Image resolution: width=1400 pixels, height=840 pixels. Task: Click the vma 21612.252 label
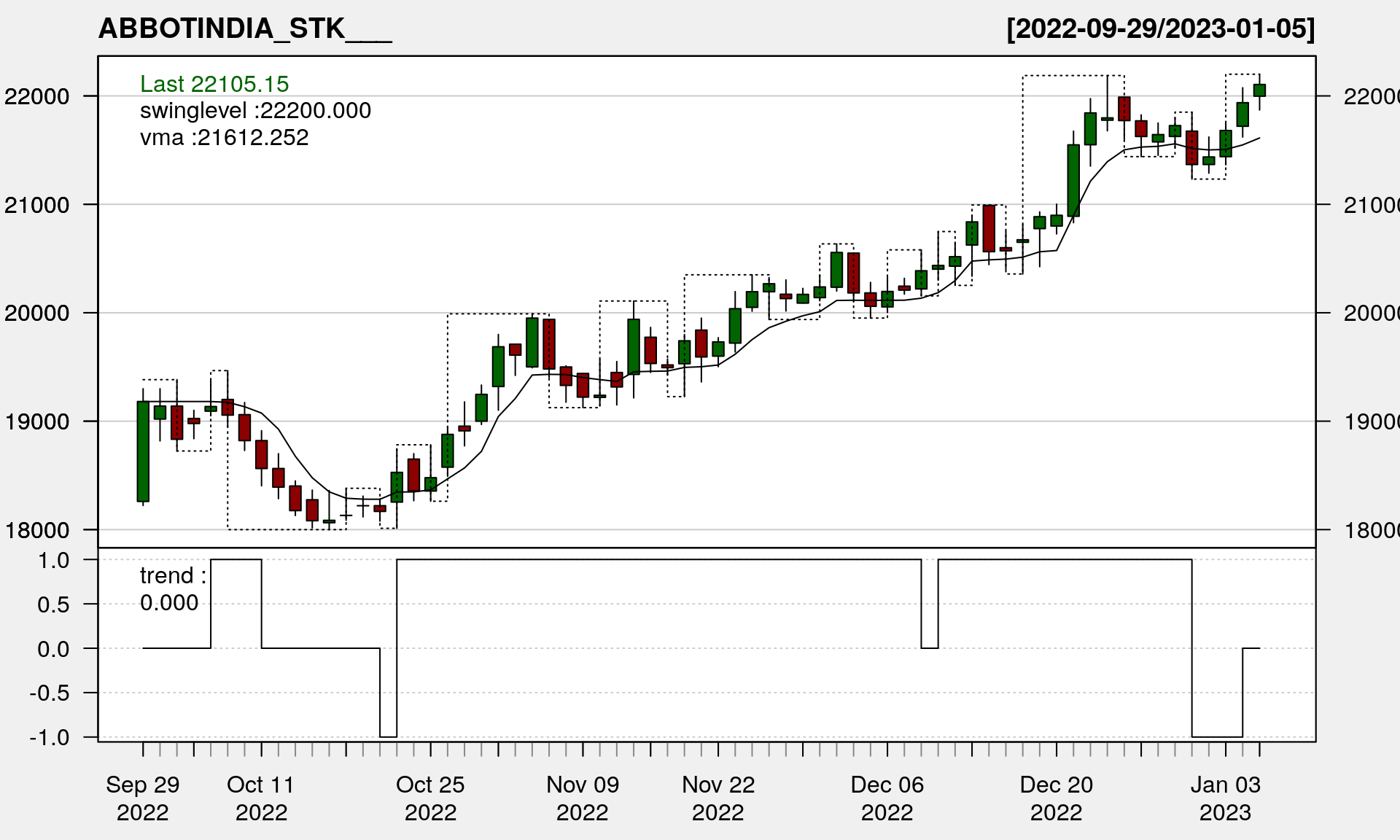[x=224, y=138]
